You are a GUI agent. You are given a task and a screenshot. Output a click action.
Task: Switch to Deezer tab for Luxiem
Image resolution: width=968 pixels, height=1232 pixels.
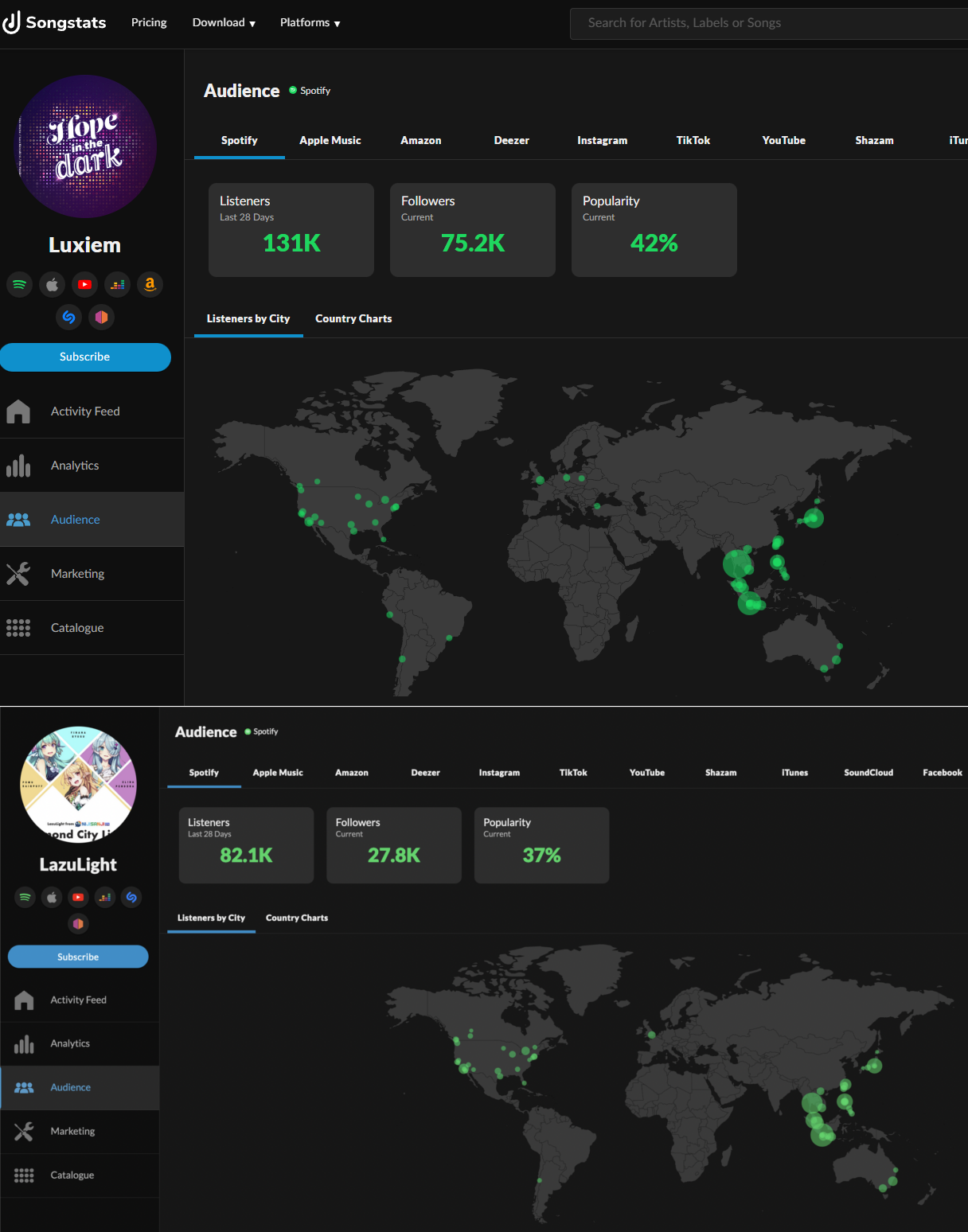pyautogui.click(x=512, y=140)
